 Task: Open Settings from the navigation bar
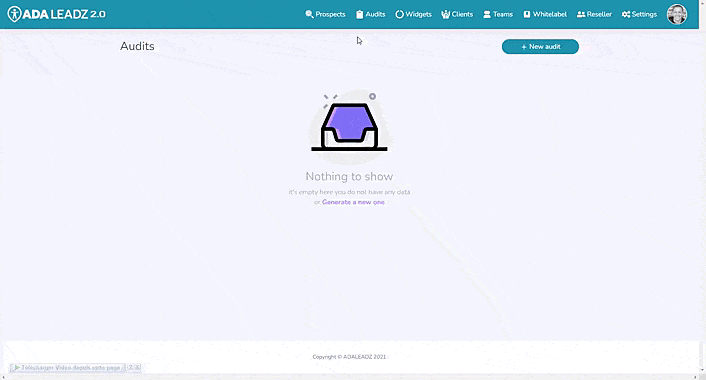[x=639, y=14]
